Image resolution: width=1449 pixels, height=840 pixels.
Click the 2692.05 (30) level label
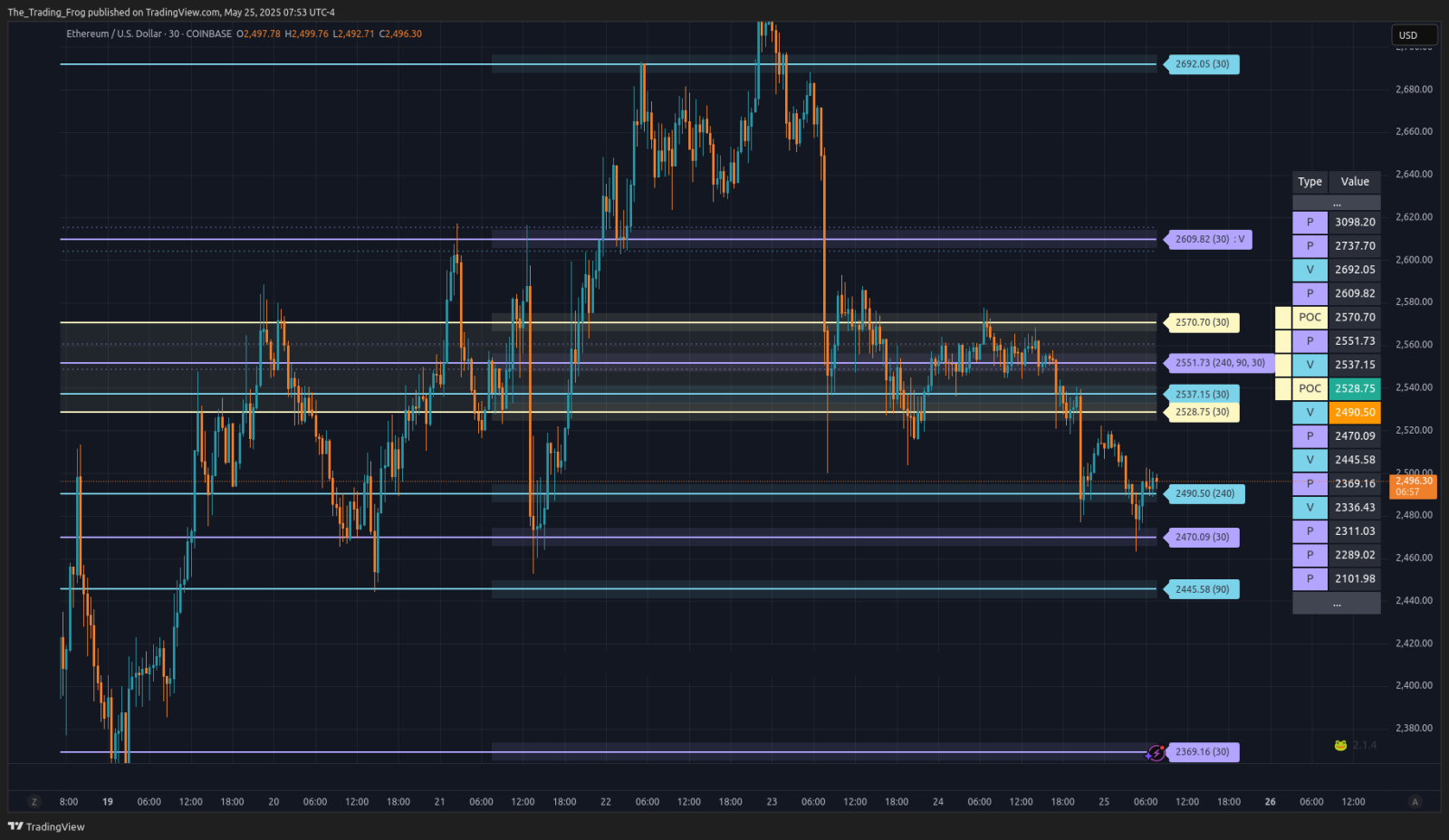[x=1202, y=64]
